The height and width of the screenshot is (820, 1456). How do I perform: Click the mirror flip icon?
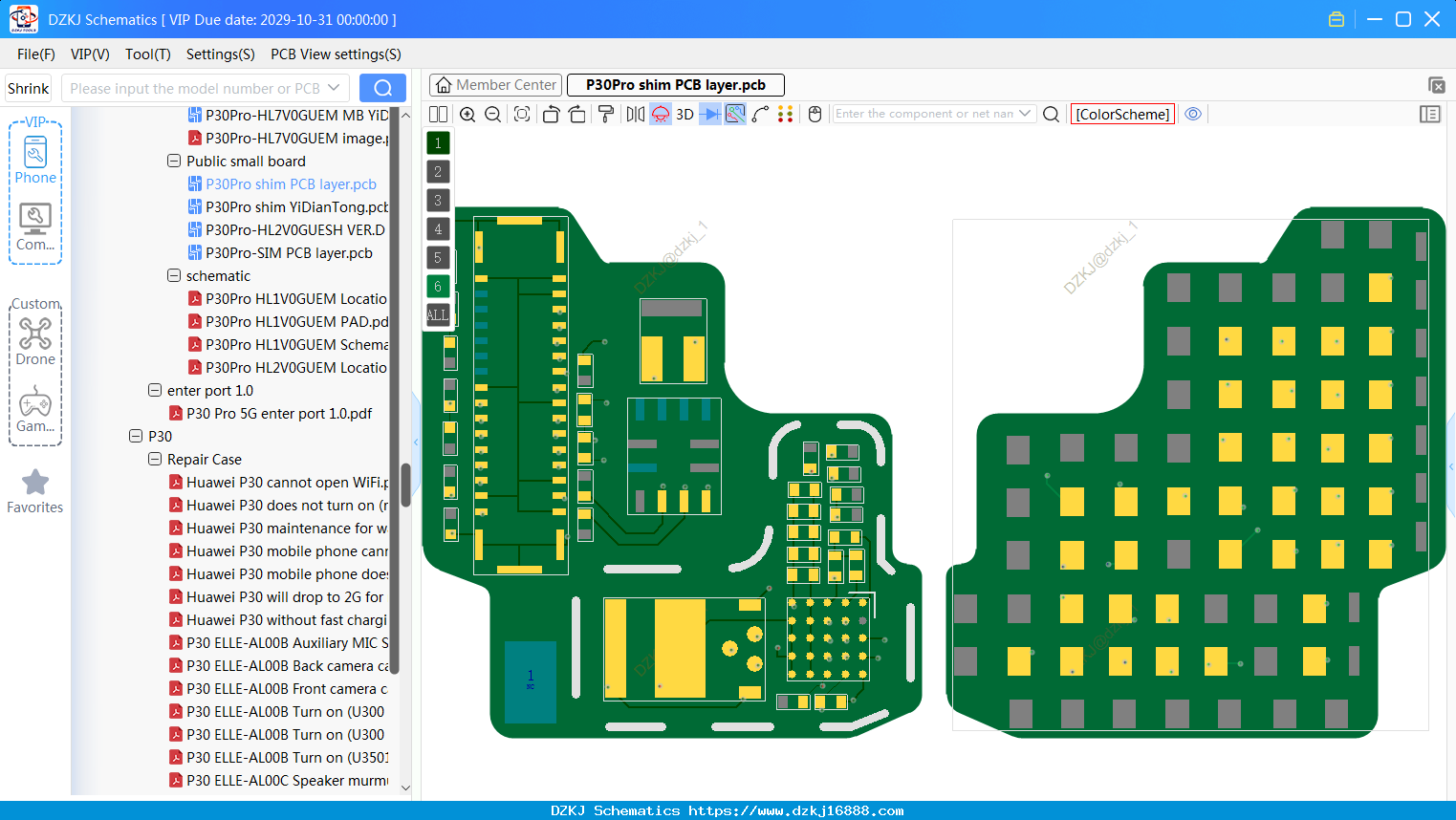coord(636,114)
